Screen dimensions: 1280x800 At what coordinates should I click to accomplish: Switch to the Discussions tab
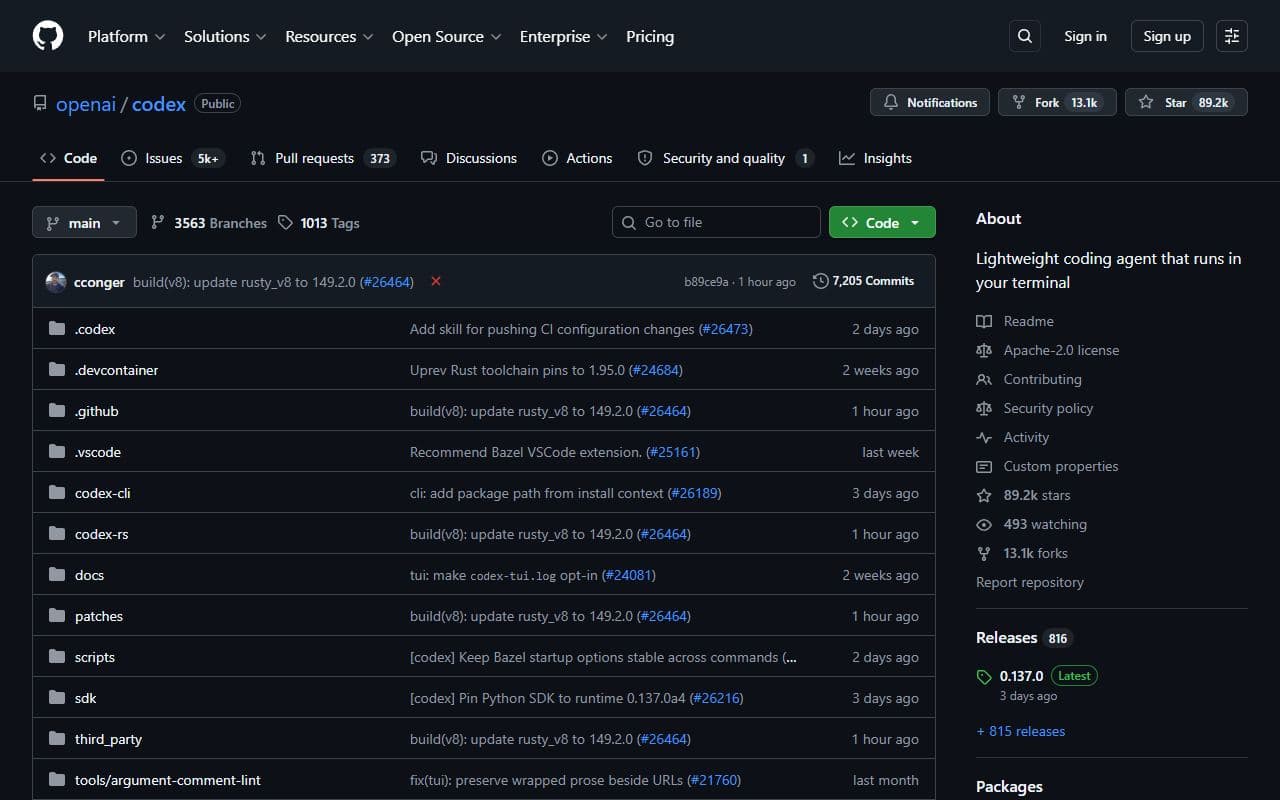point(469,158)
